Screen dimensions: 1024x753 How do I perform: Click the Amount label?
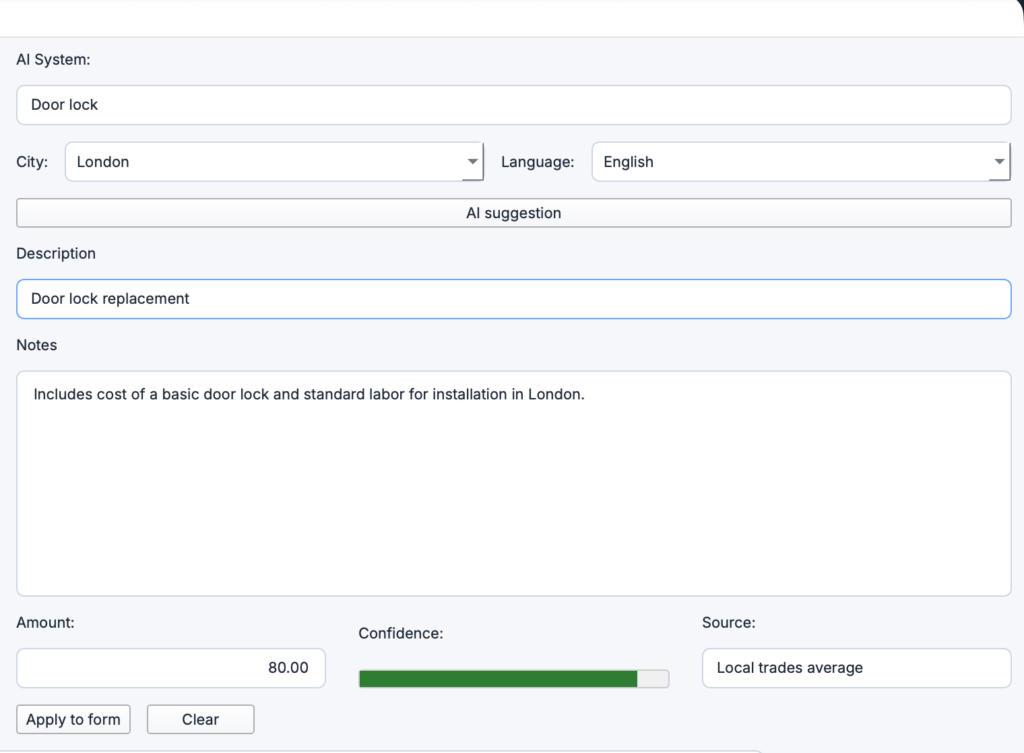[x=45, y=622]
